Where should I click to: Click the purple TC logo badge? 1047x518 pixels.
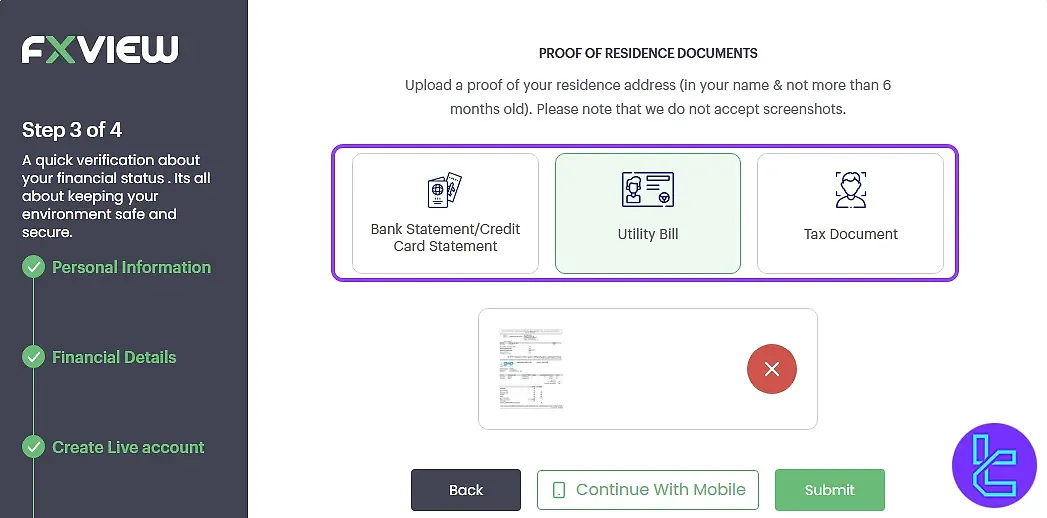(x=993, y=465)
